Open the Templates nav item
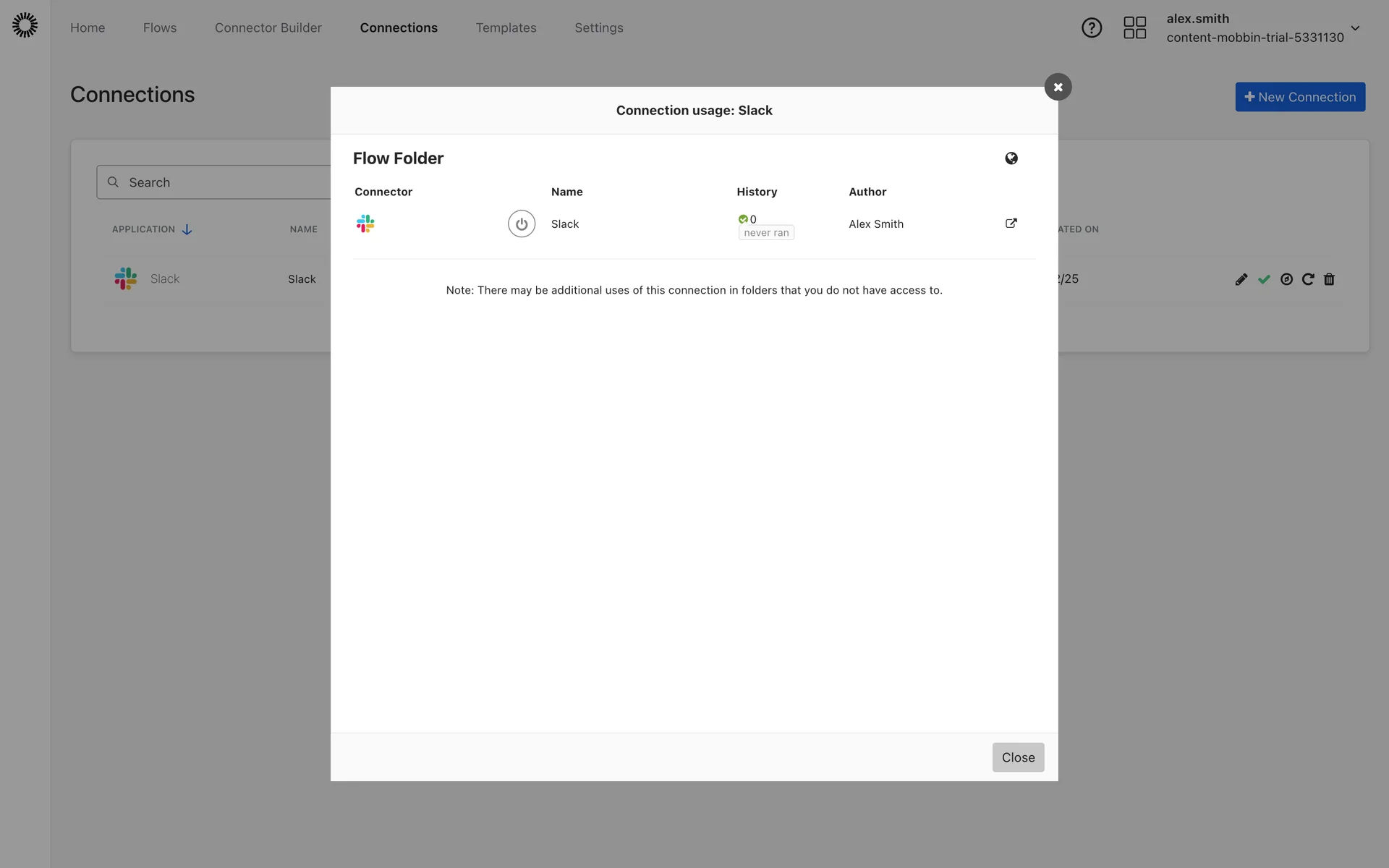The image size is (1389, 868). (x=506, y=28)
